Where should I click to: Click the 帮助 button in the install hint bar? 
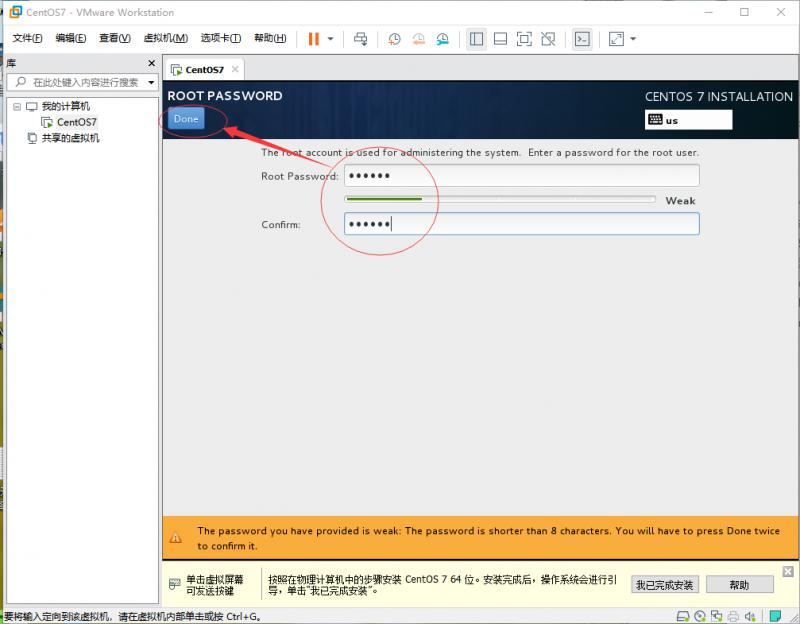click(739, 585)
